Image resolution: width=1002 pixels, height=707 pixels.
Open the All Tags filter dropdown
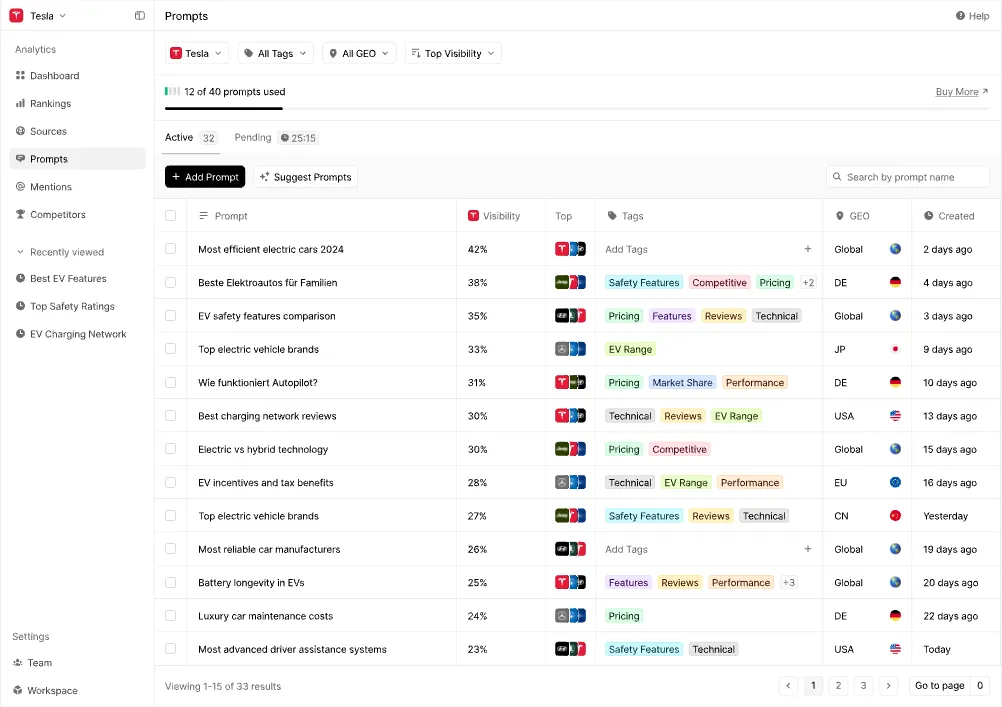(x=275, y=53)
